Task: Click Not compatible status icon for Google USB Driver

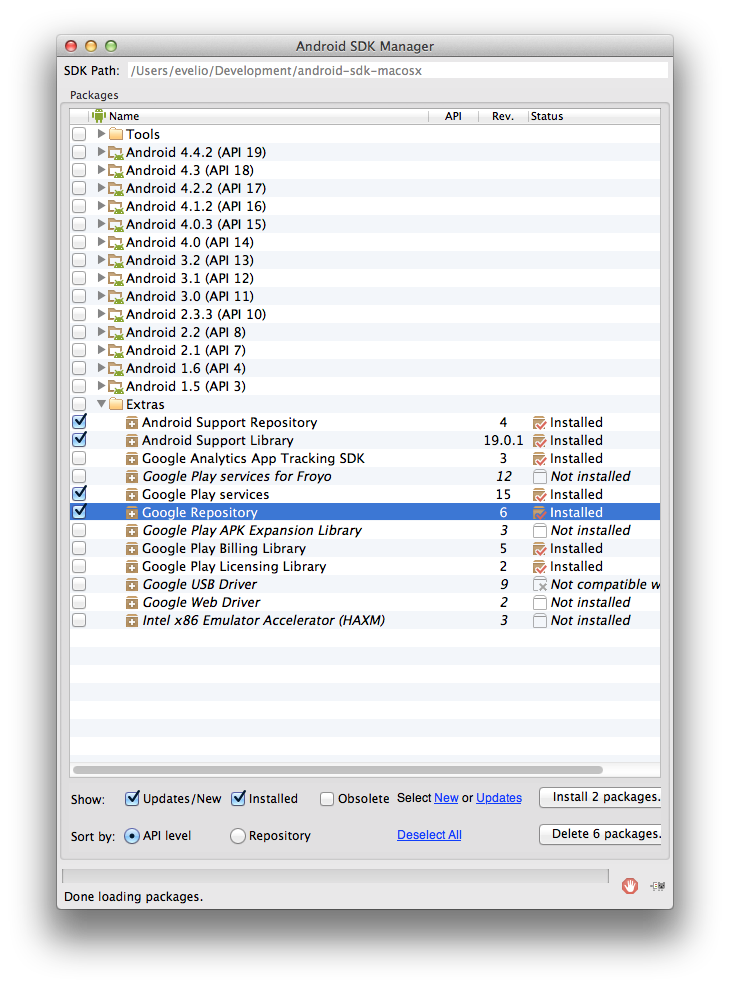Action: pos(539,585)
